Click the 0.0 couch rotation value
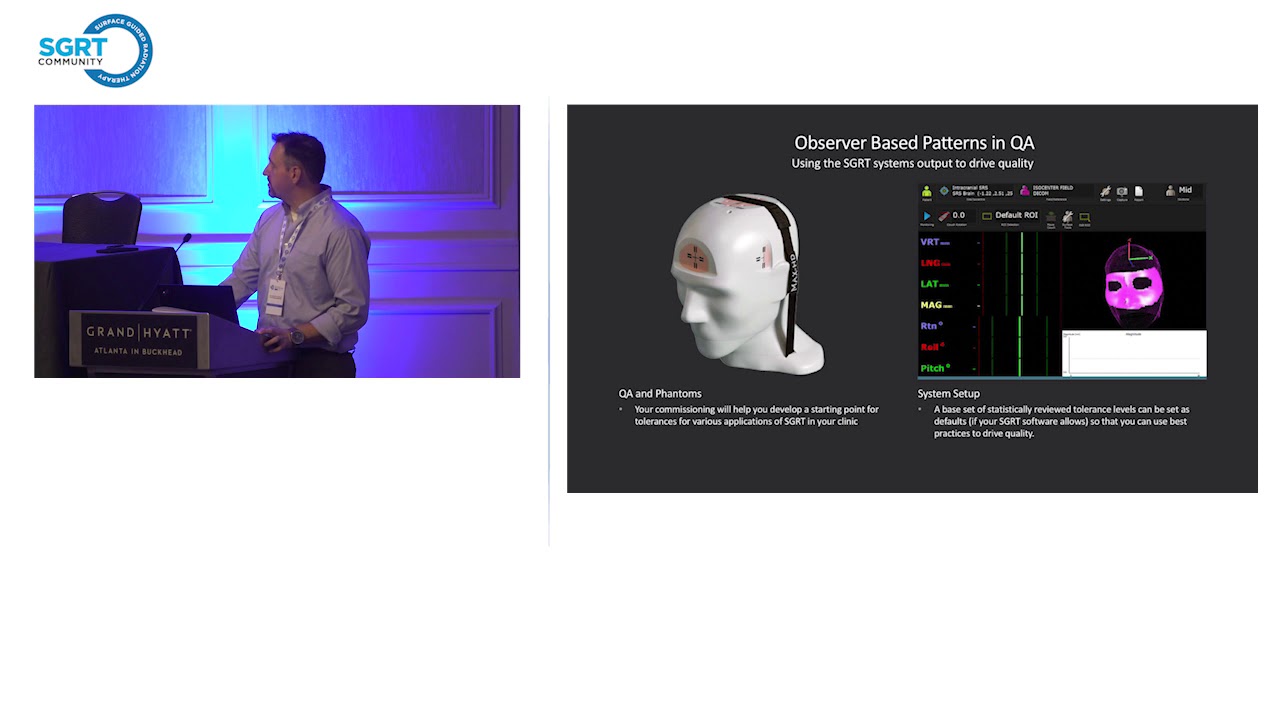Screen dimensions: 1280x720 pyautogui.click(x=959, y=215)
